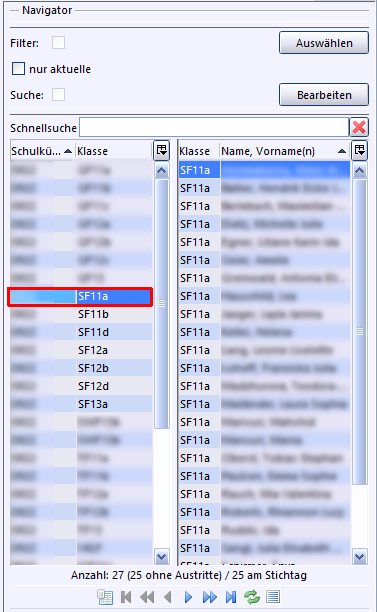Click the table clipboard icon in bottom toolbar
The image size is (377, 612).
click(105, 597)
